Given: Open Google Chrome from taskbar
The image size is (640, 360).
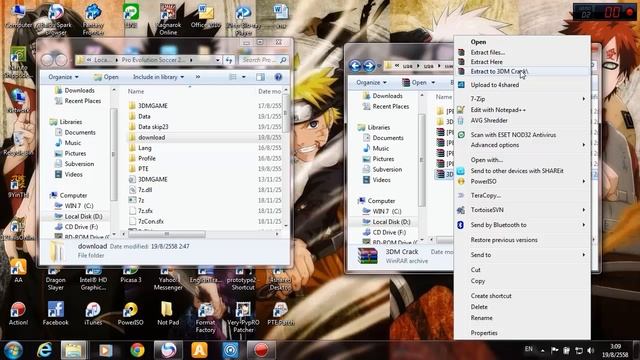Looking at the screenshot, I should [137, 350].
